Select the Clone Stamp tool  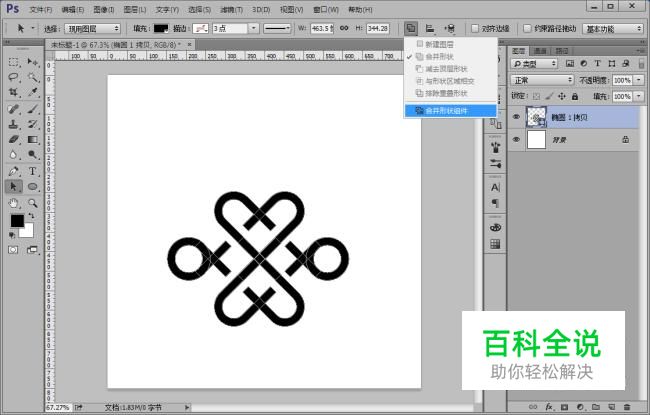(14, 124)
